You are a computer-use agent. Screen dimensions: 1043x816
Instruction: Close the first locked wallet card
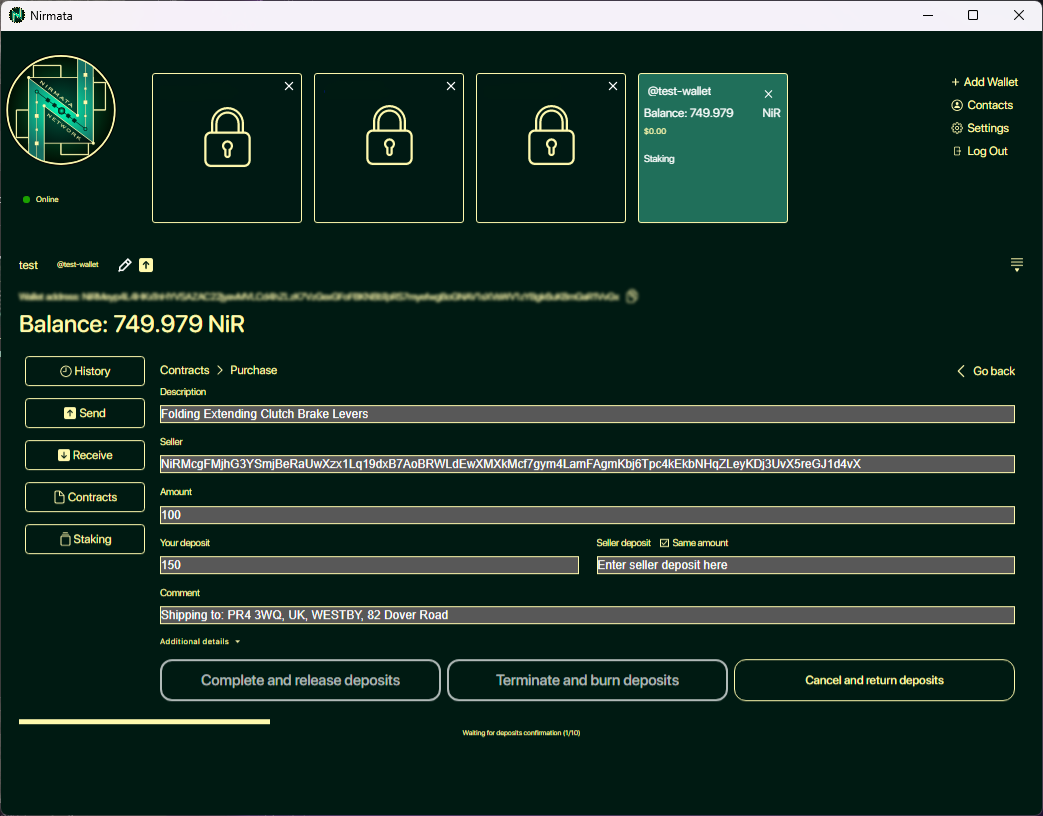coord(289,87)
